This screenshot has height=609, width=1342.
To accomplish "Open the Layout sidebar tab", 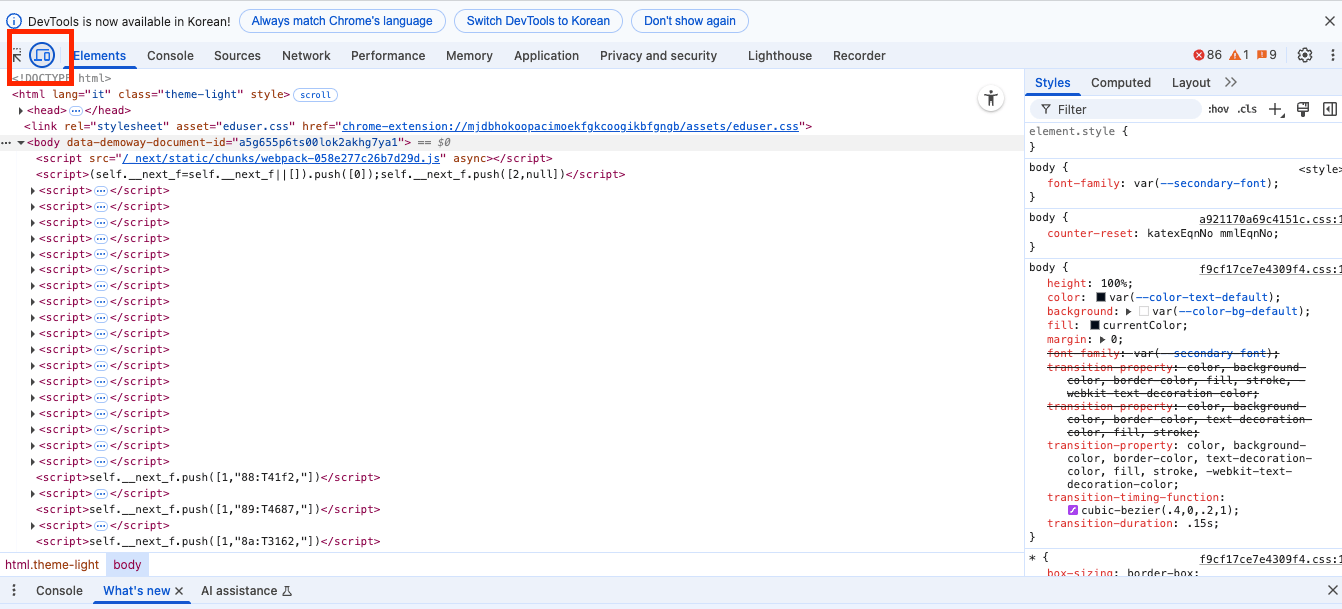I will tap(1191, 83).
